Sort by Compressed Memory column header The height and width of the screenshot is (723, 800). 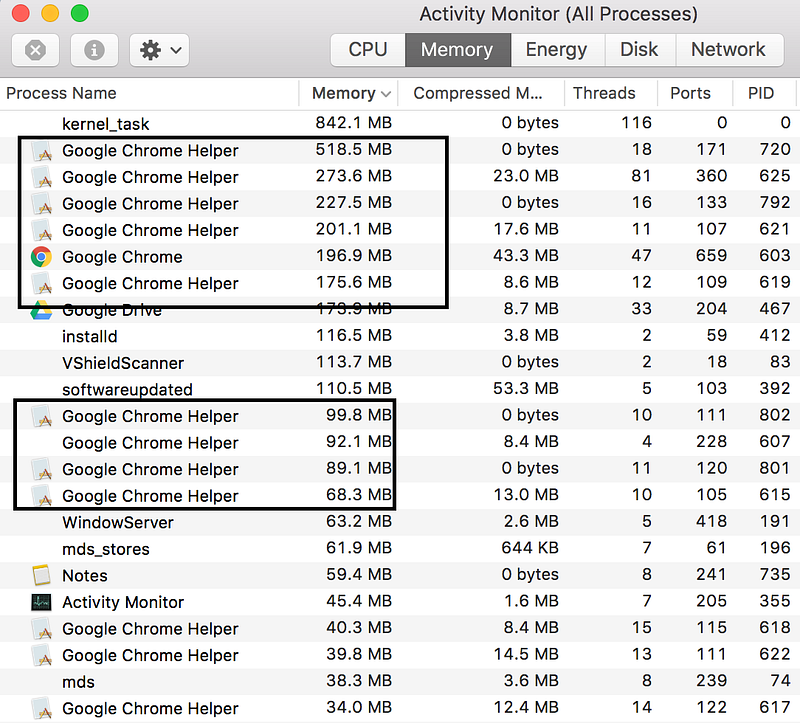[x=478, y=93]
